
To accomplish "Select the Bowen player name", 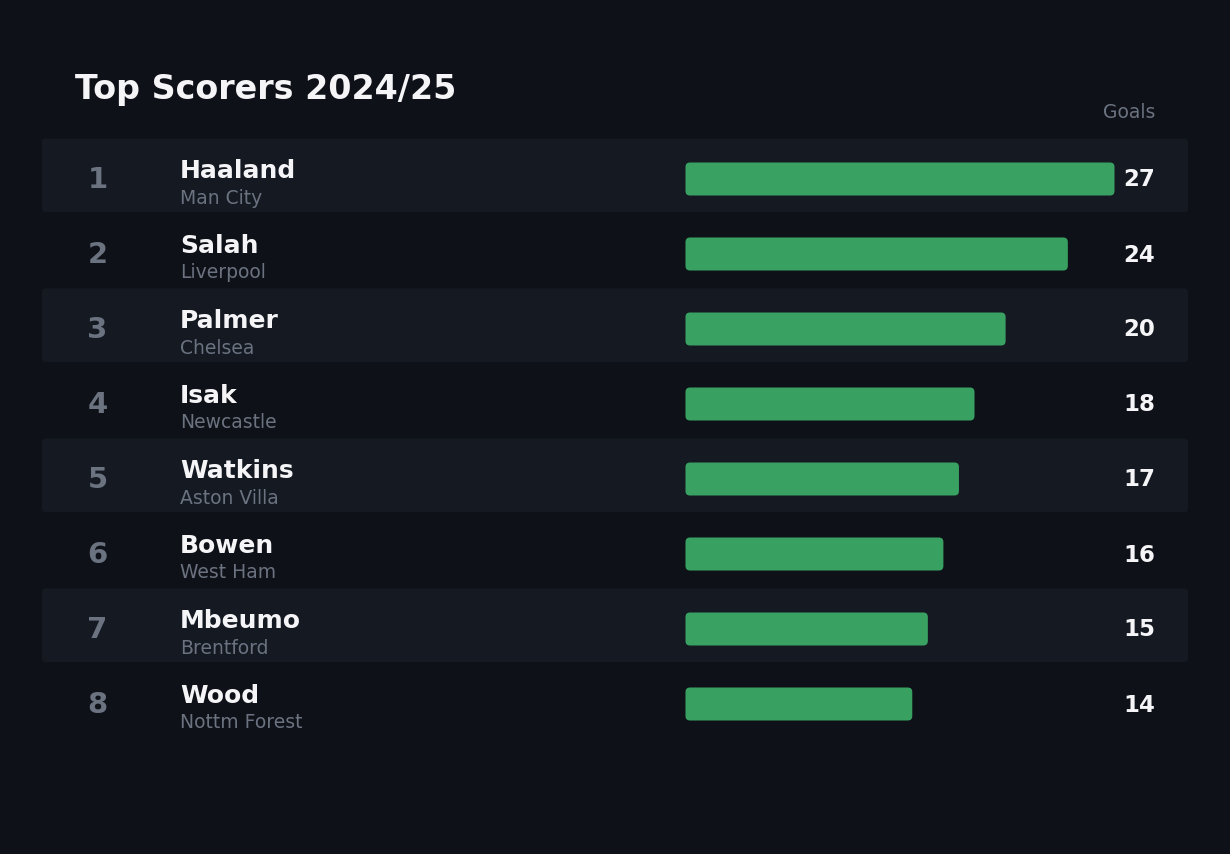I will coord(226,545).
